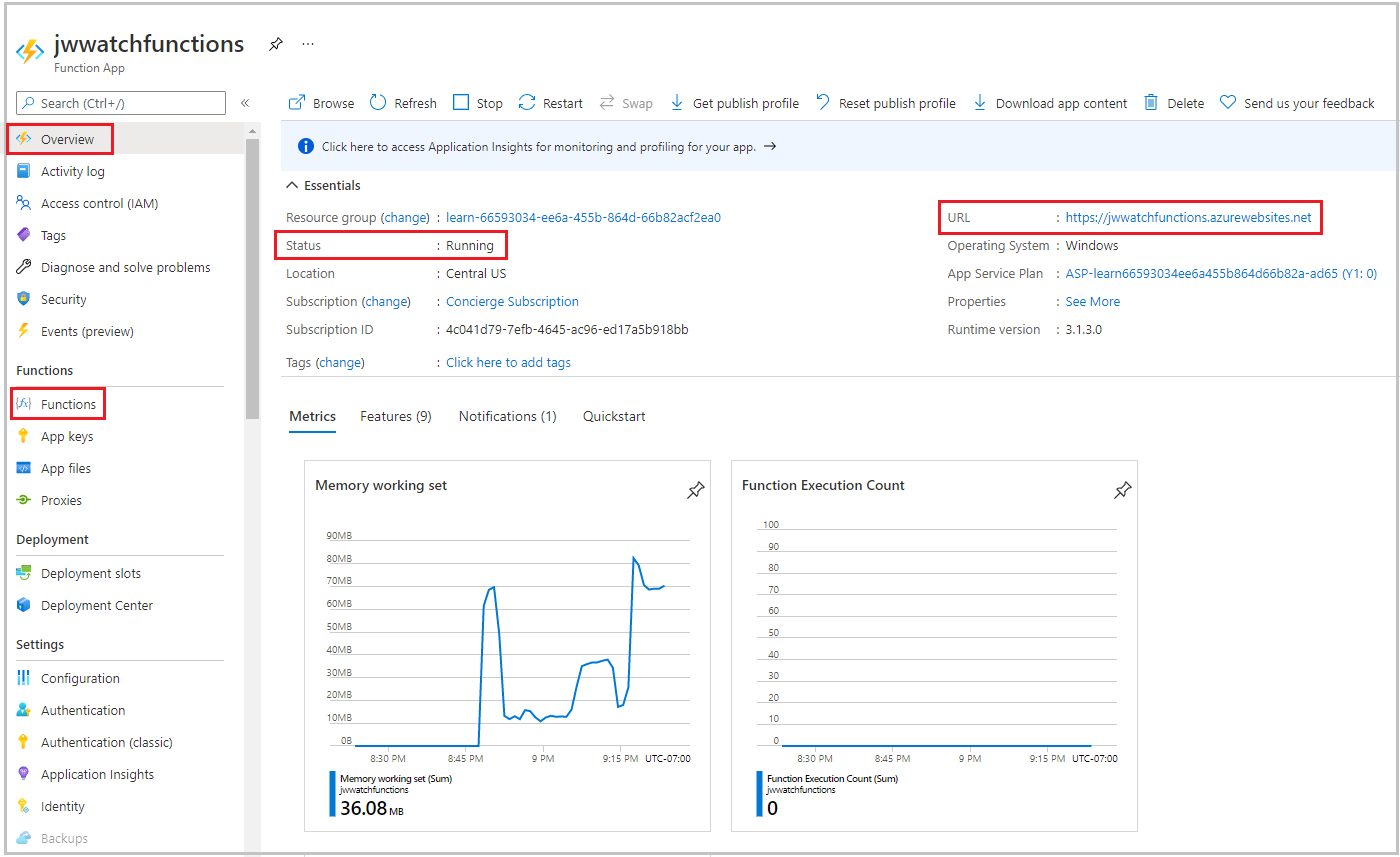Click See More under Properties
1400x857 pixels.
pos(1092,301)
